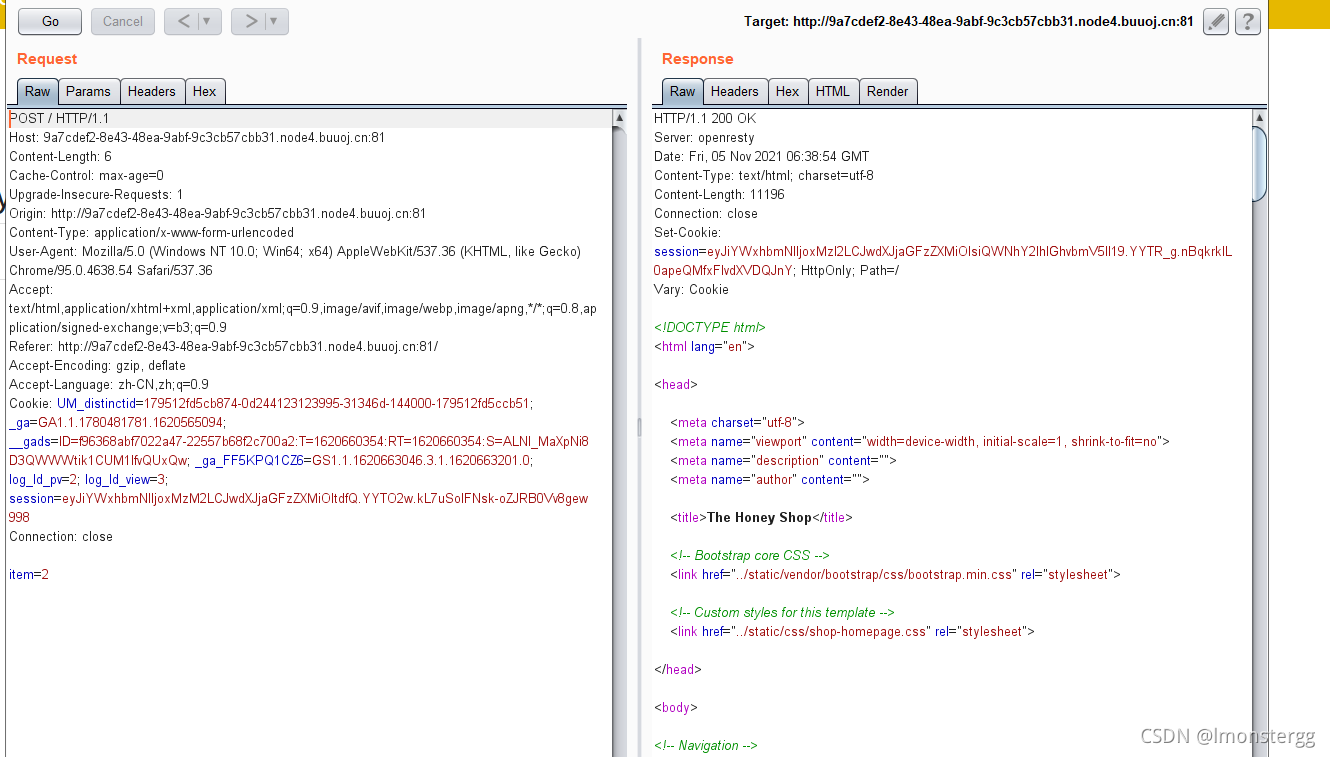Click the 'Content-Length: 6' request header
The height and width of the screenshot is (757, 1330).
click(x=60, y=156)
